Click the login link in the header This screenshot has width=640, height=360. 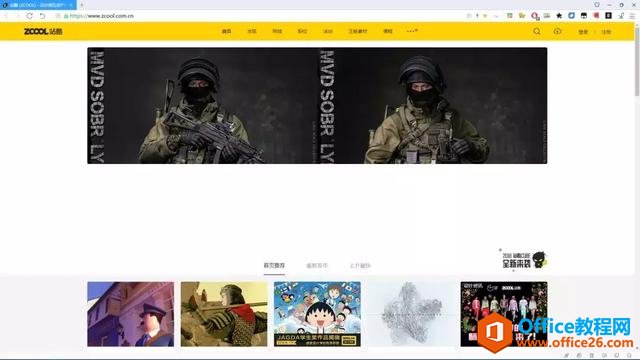pyautogui.click(x=583, y=32)
